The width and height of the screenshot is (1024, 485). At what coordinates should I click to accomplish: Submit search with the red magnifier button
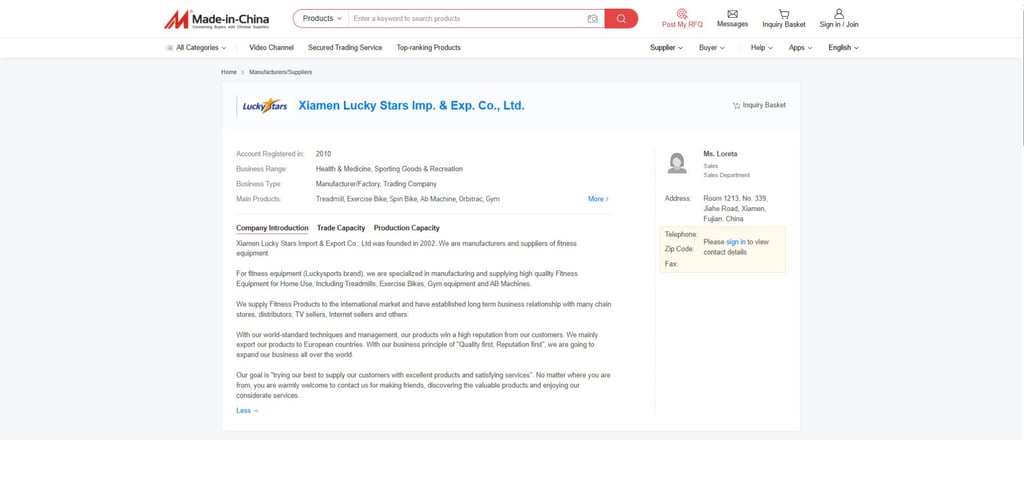tap(621, 18)
